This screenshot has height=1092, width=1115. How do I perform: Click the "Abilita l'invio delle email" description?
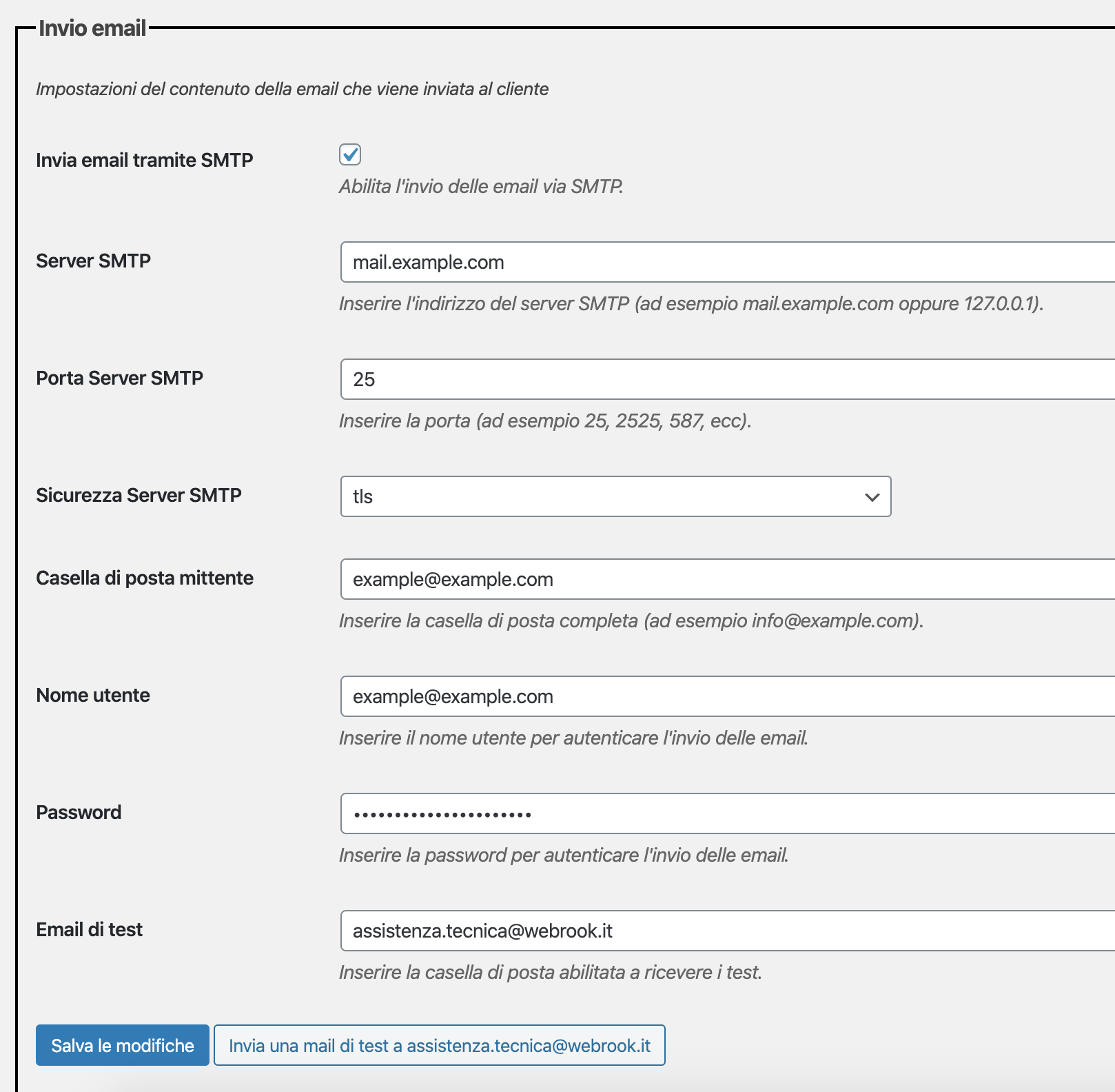[x=481, y=186]
